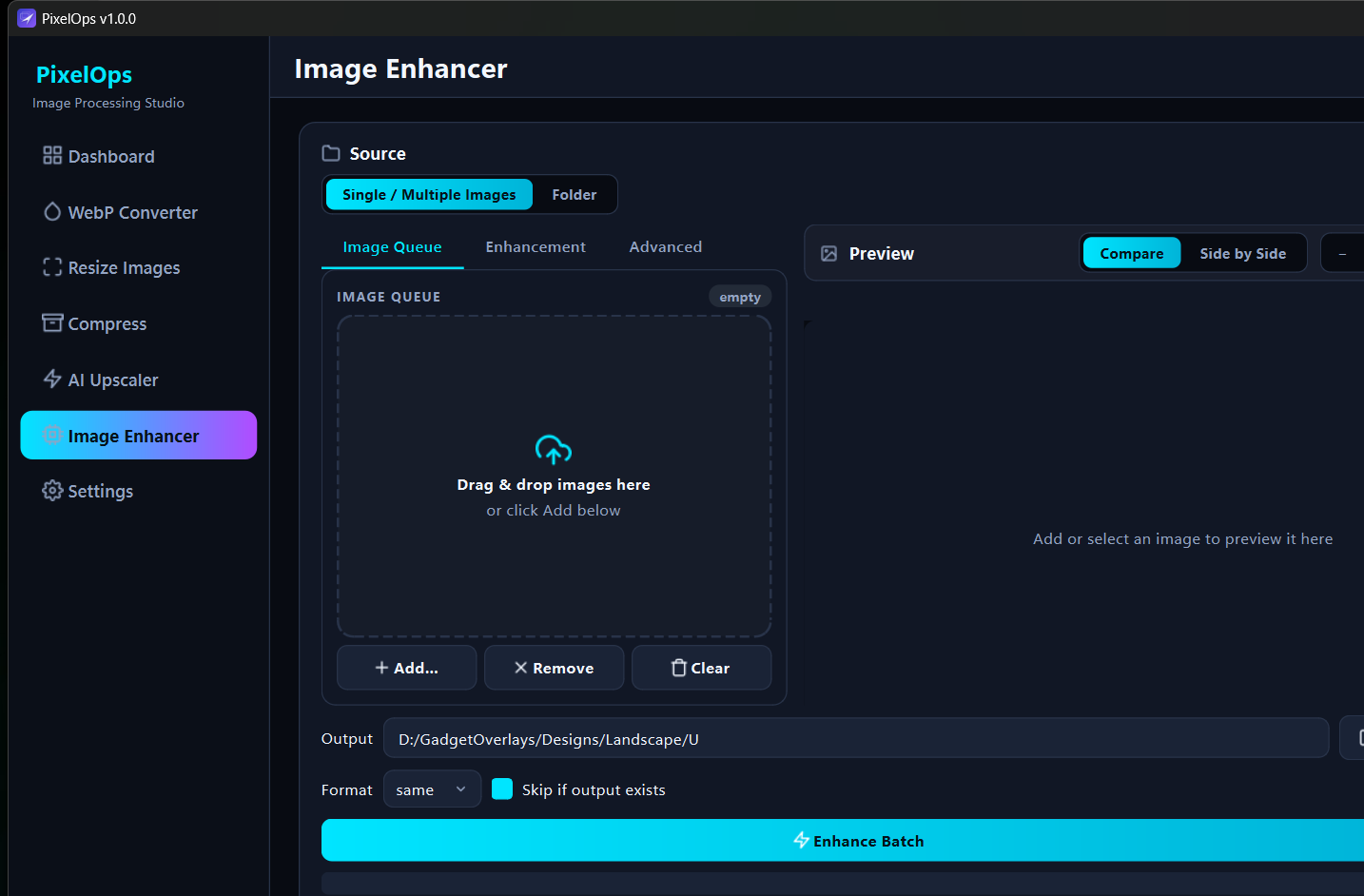Screen dimensions: 1364x896
Task: Click the progress bar below Enhance Batch
Action: tap(843, 883)
